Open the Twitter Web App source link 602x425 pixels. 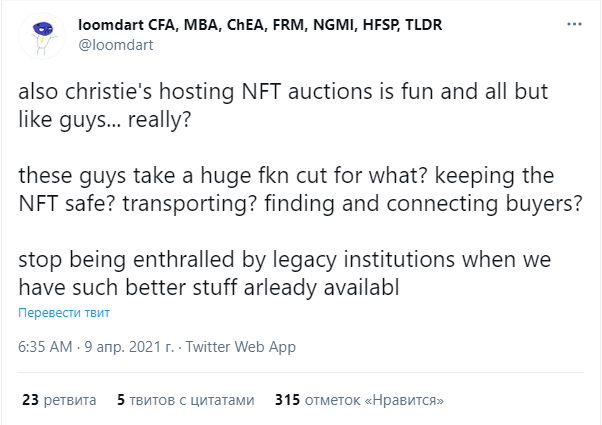(241, 347)
